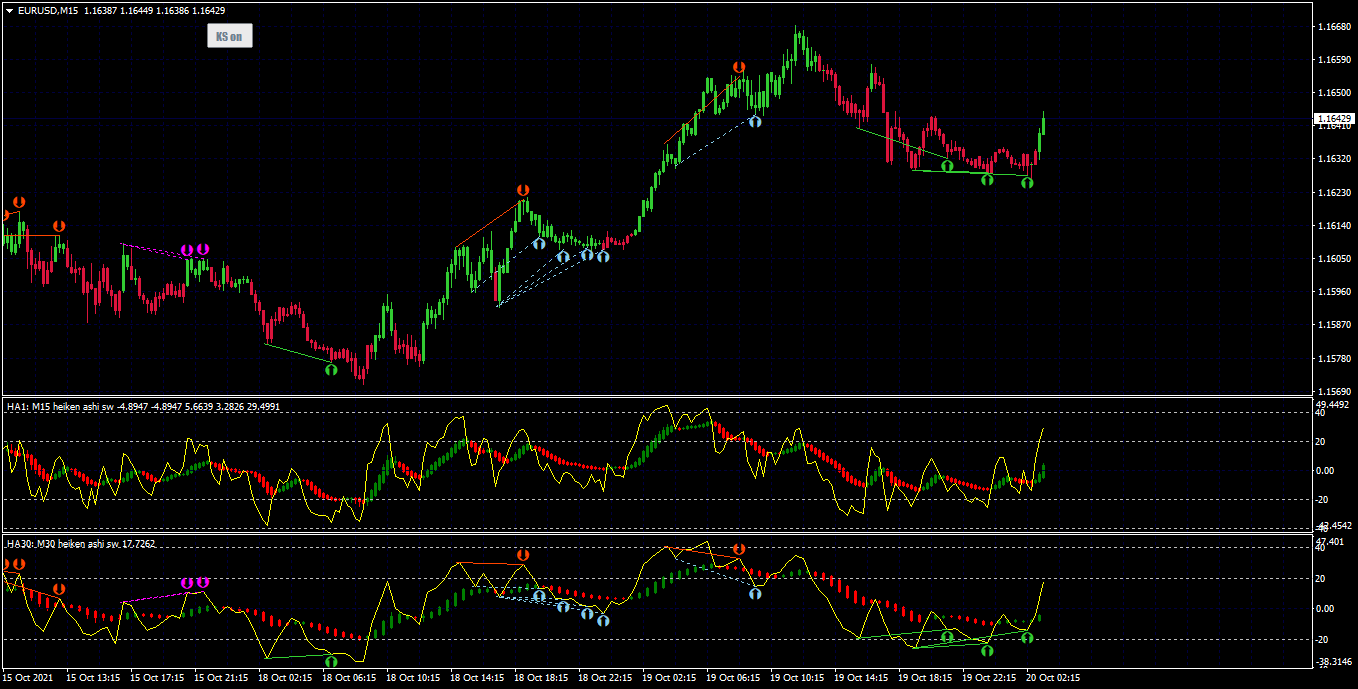Click the 18 Oct 18:15 time label

[542, 677]
